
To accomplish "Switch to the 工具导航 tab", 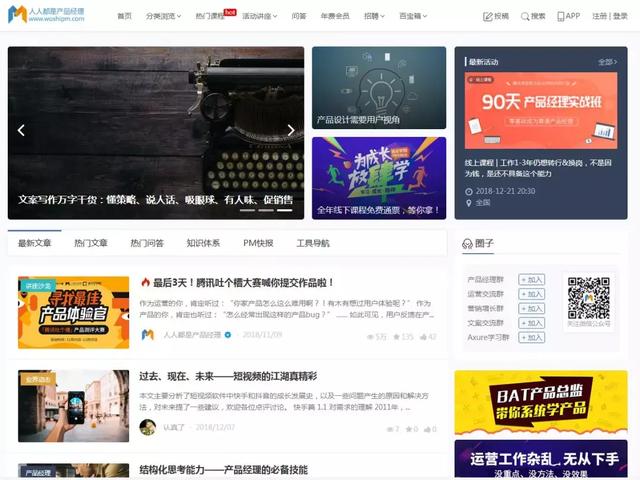I will pos(313,243).
